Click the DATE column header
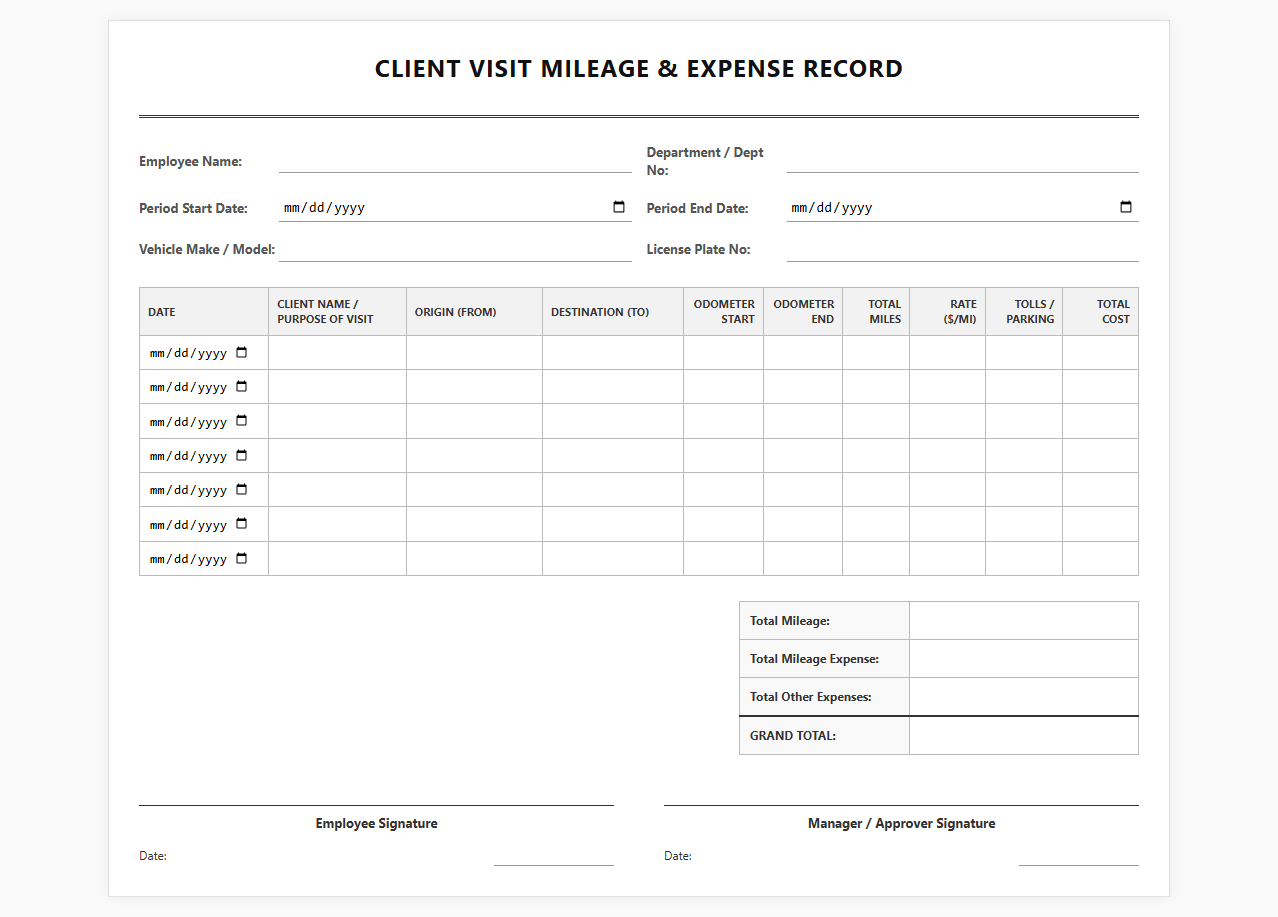The height and width of the screenshot is (917, 1278). [204, 312]
